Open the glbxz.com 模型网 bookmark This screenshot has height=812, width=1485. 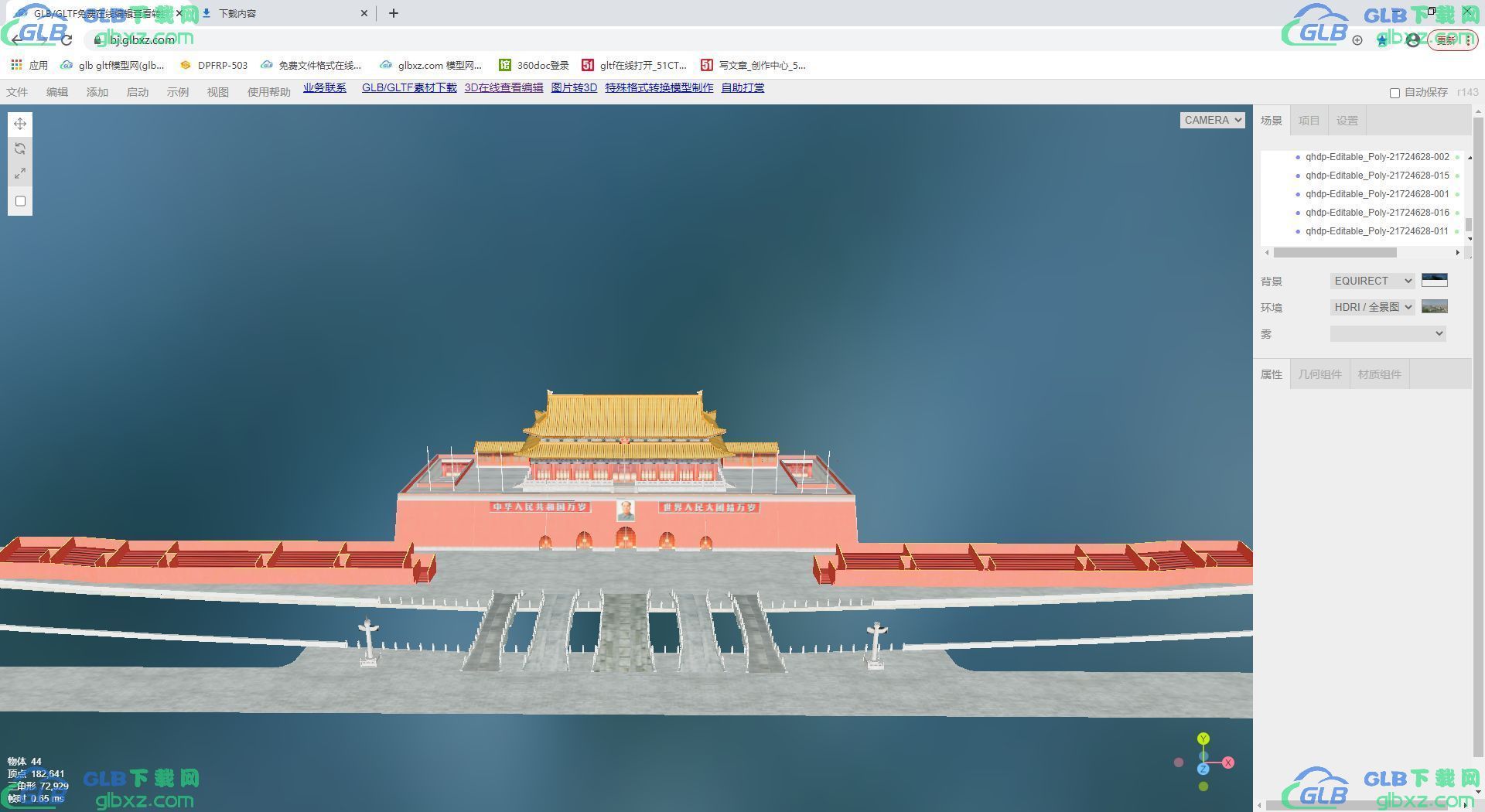[x=432, y=66]
